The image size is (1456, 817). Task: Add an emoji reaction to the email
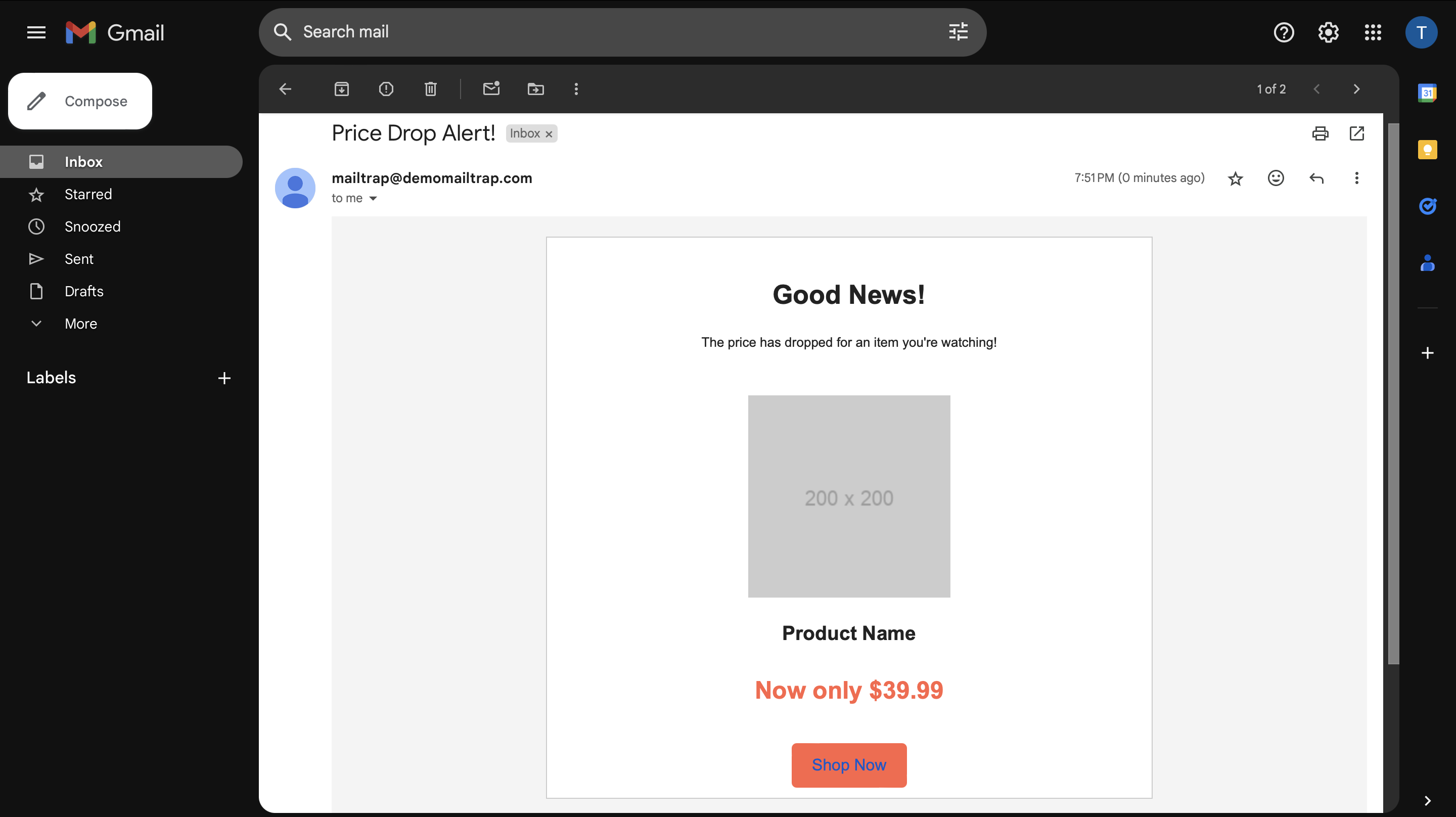pos(1276,178)
